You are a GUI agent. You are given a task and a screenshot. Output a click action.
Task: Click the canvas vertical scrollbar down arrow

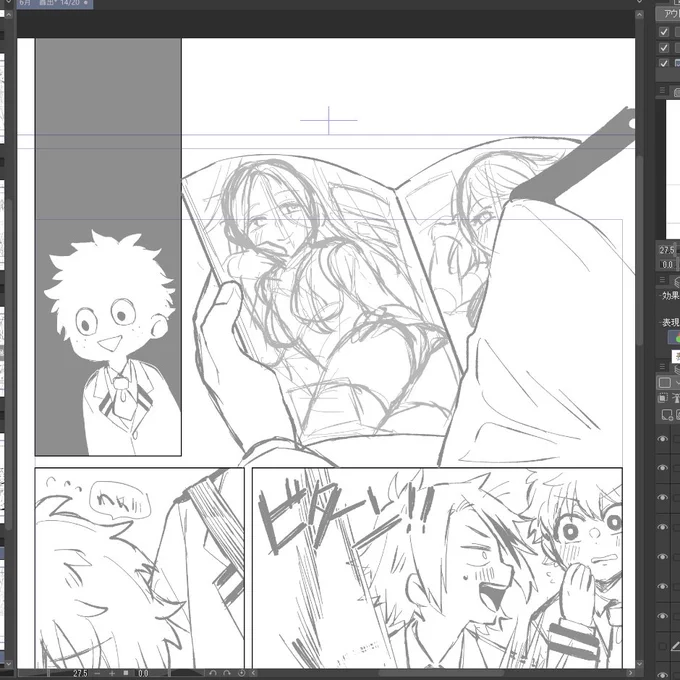pos(639,664)
